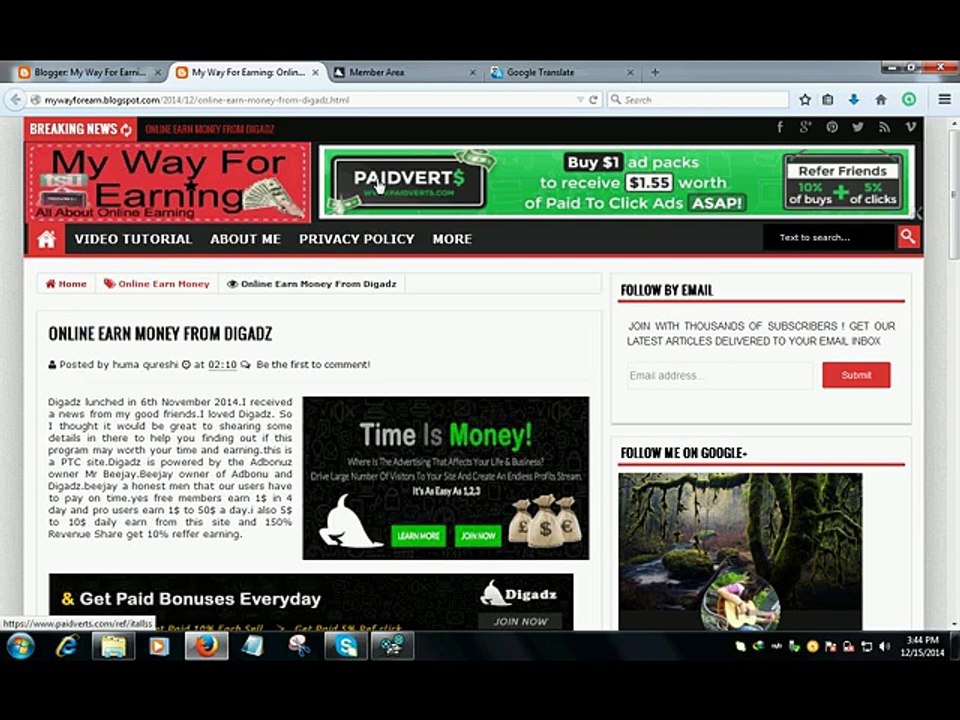Click the red home icon in navbar
960x720 pixels.
tap(47, 239)
